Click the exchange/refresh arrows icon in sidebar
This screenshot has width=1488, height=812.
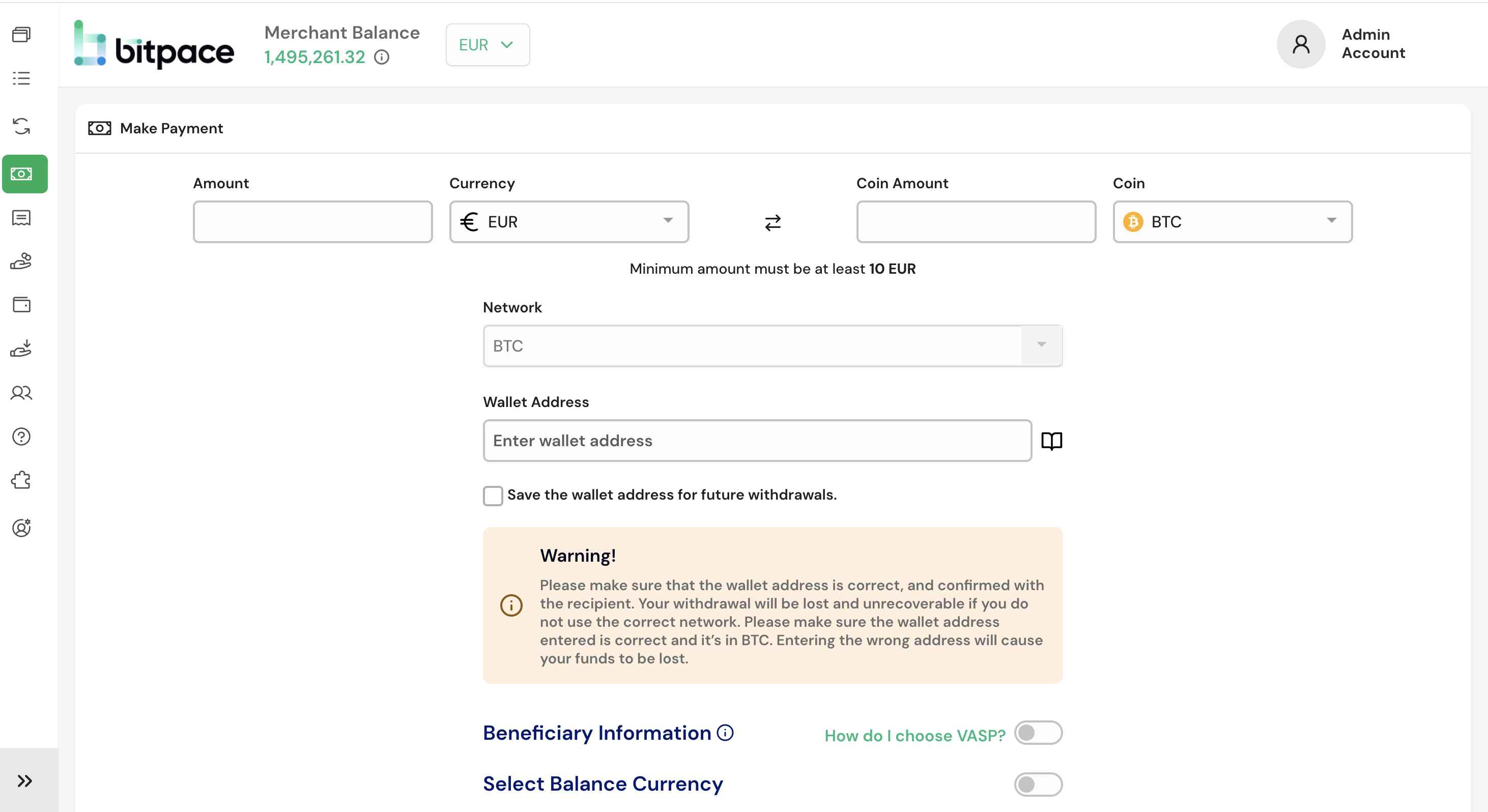pos(22,126)
